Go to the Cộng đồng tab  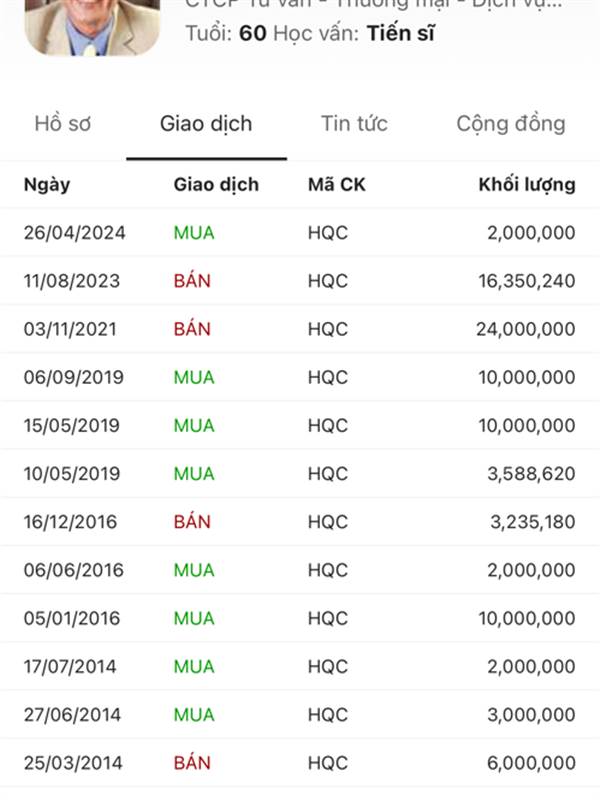click(511, 124)
